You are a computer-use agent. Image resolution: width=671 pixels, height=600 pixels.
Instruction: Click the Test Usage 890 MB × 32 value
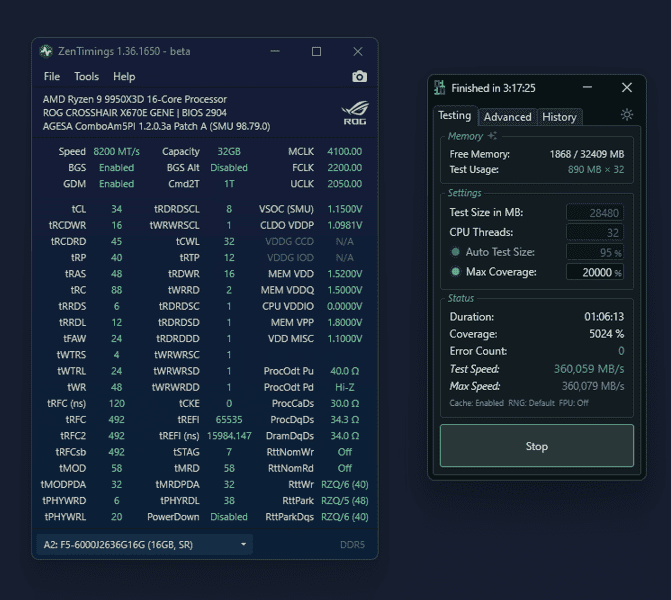pyautogui.click(x=596, y=170)
